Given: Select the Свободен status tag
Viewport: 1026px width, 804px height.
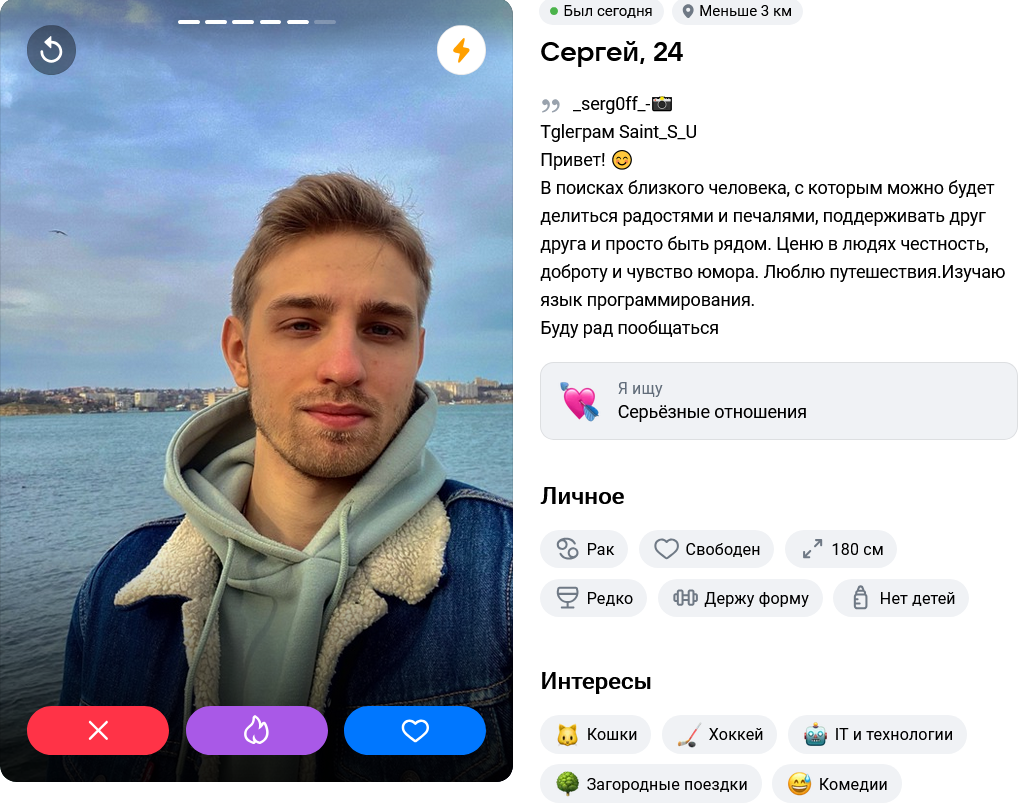Looking at the screenshot, I should click(x=707, y=549).
